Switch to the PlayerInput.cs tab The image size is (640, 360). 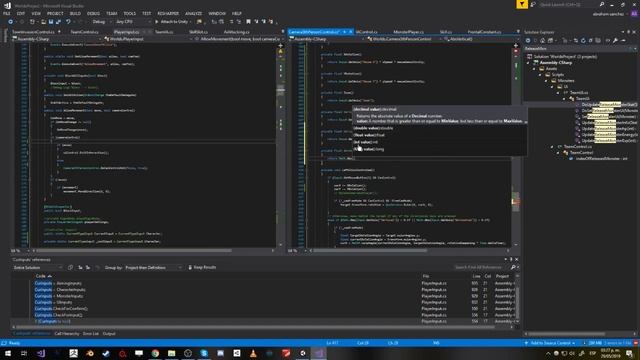[127, 32]
